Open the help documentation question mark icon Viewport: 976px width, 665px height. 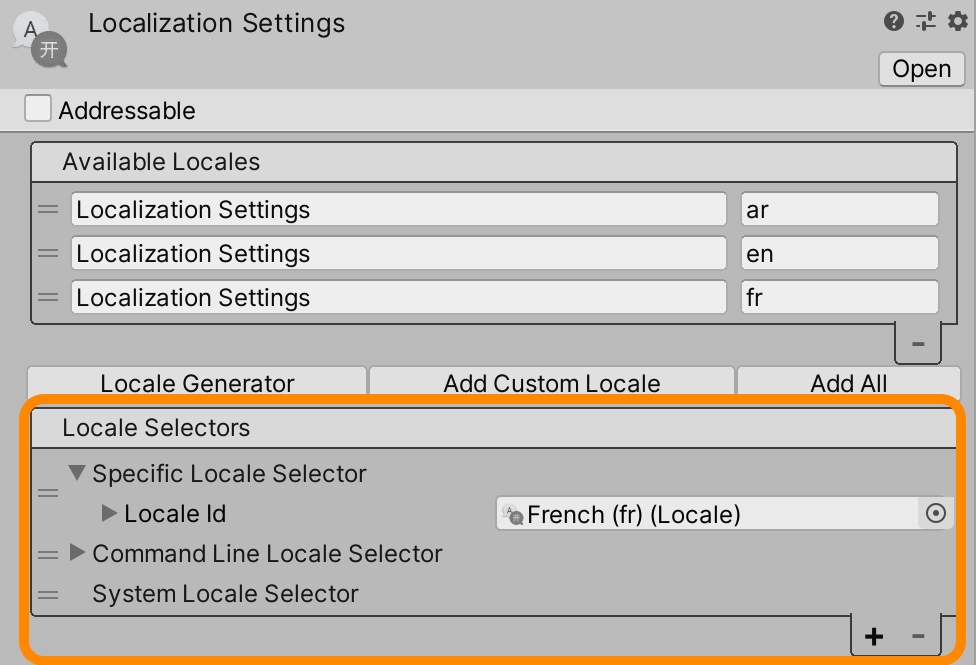pos(893,21)
